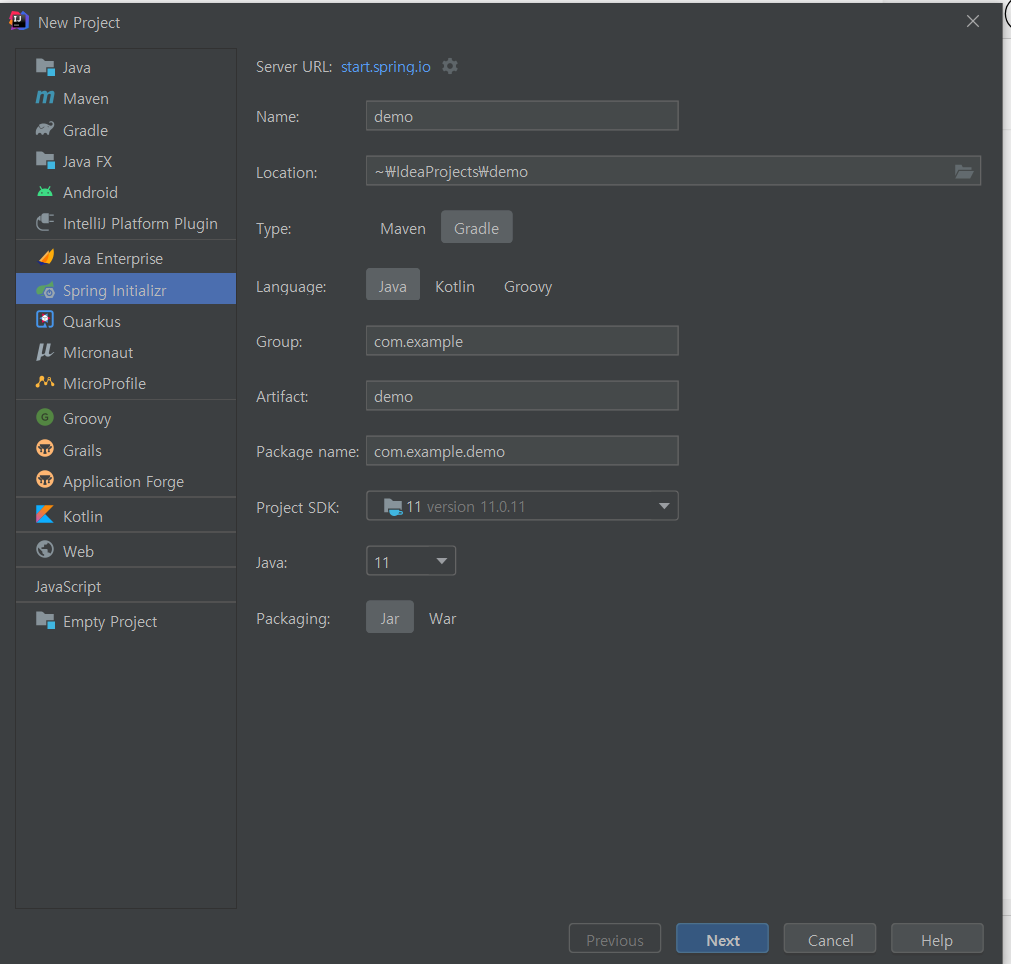Click the Java Enterprise icon
Viewport: 1011px width, 964px height.
click(46, 258)
